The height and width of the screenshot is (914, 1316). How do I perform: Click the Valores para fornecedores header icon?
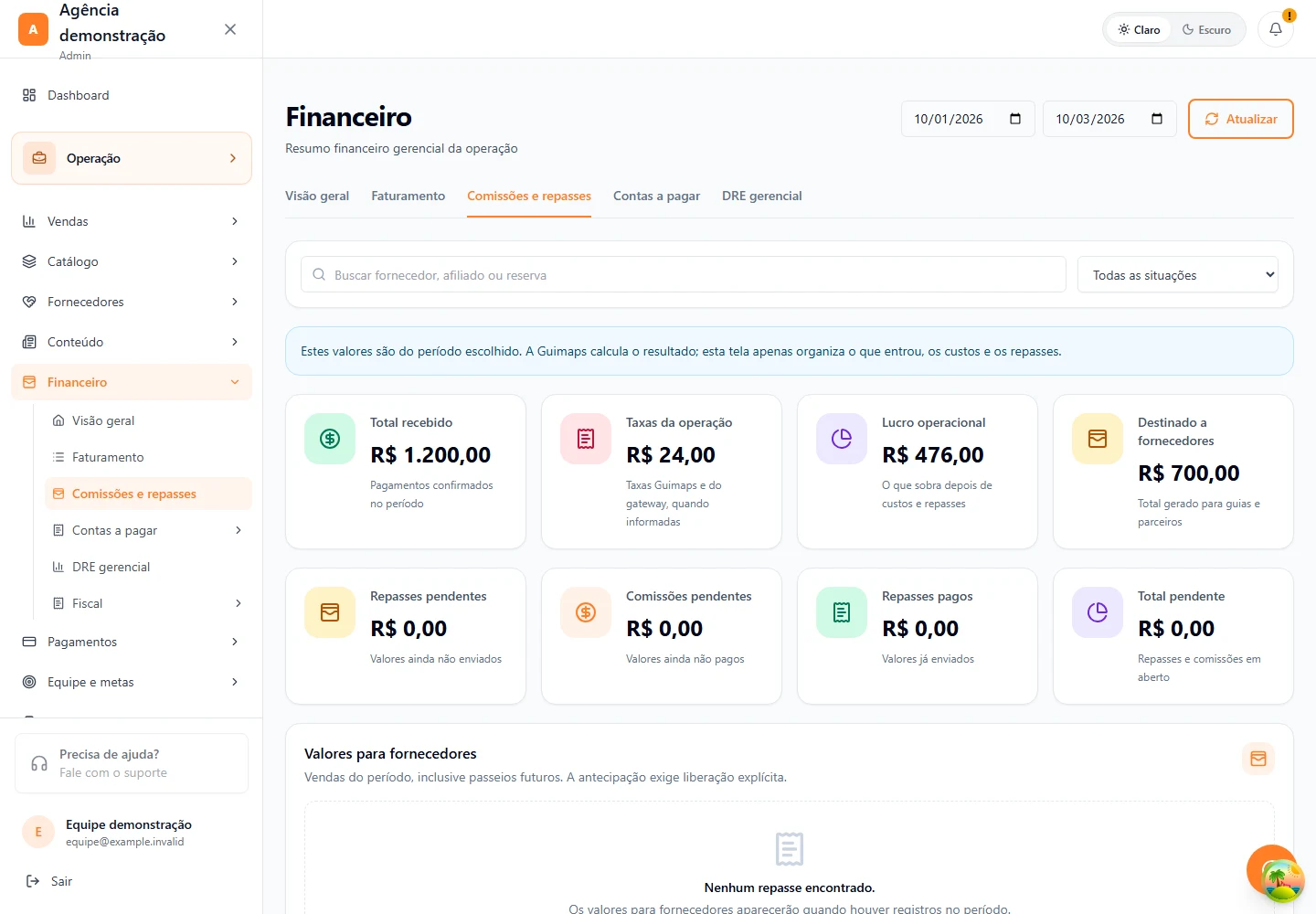[x=1258, y=759]
